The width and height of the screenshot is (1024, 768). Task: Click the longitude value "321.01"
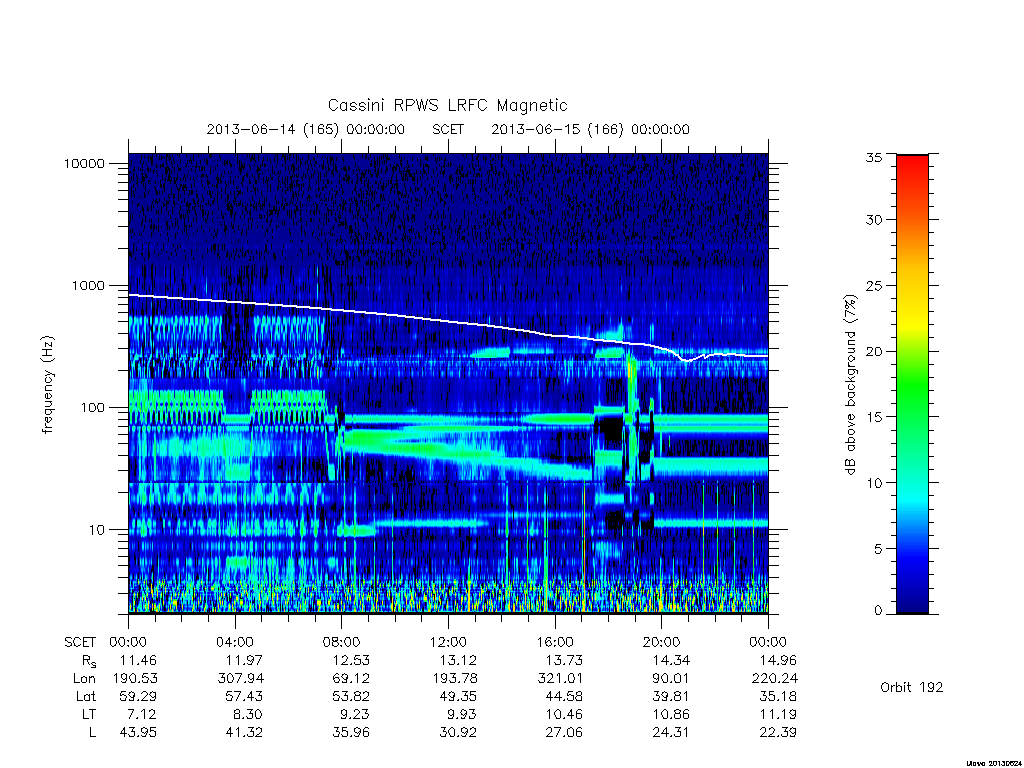coord(560,679)
